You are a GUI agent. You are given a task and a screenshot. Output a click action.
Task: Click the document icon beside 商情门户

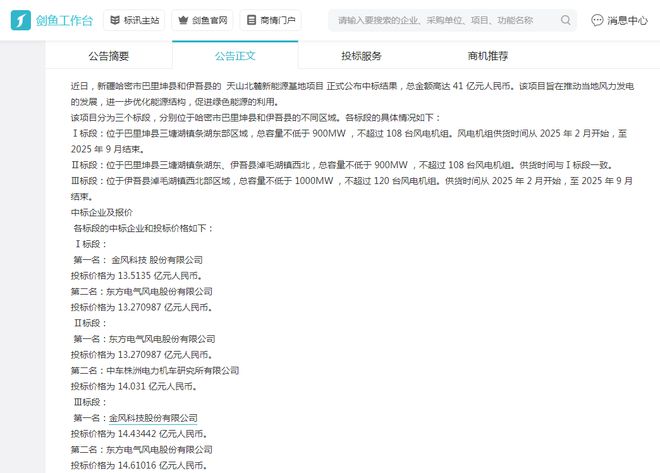[x=251, y=20]
